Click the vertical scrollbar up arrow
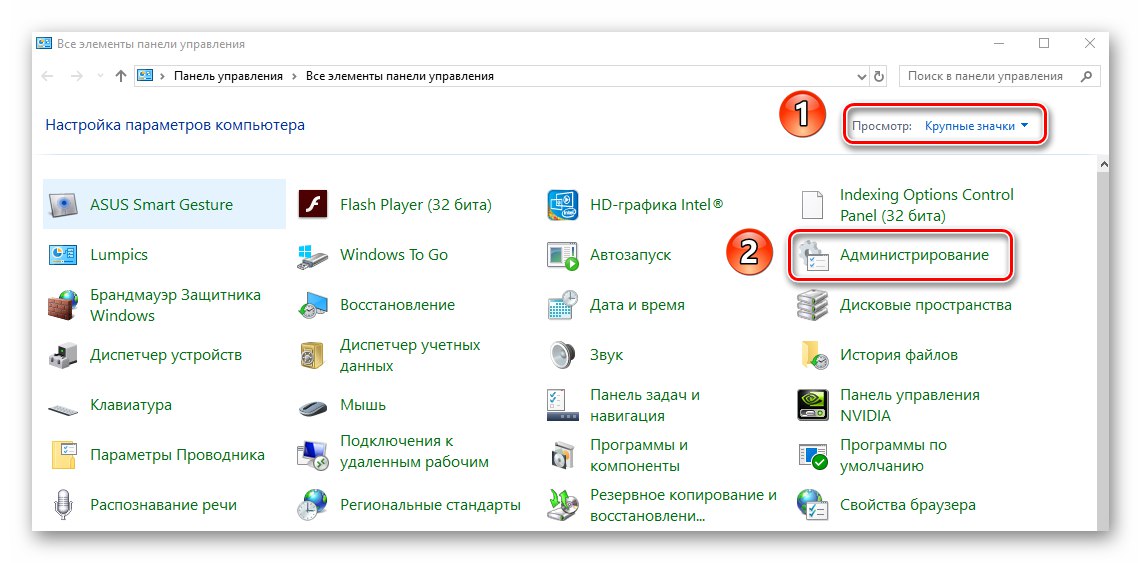The height and width of the screenshot is (563, 1141). (x=1104, y=165)
